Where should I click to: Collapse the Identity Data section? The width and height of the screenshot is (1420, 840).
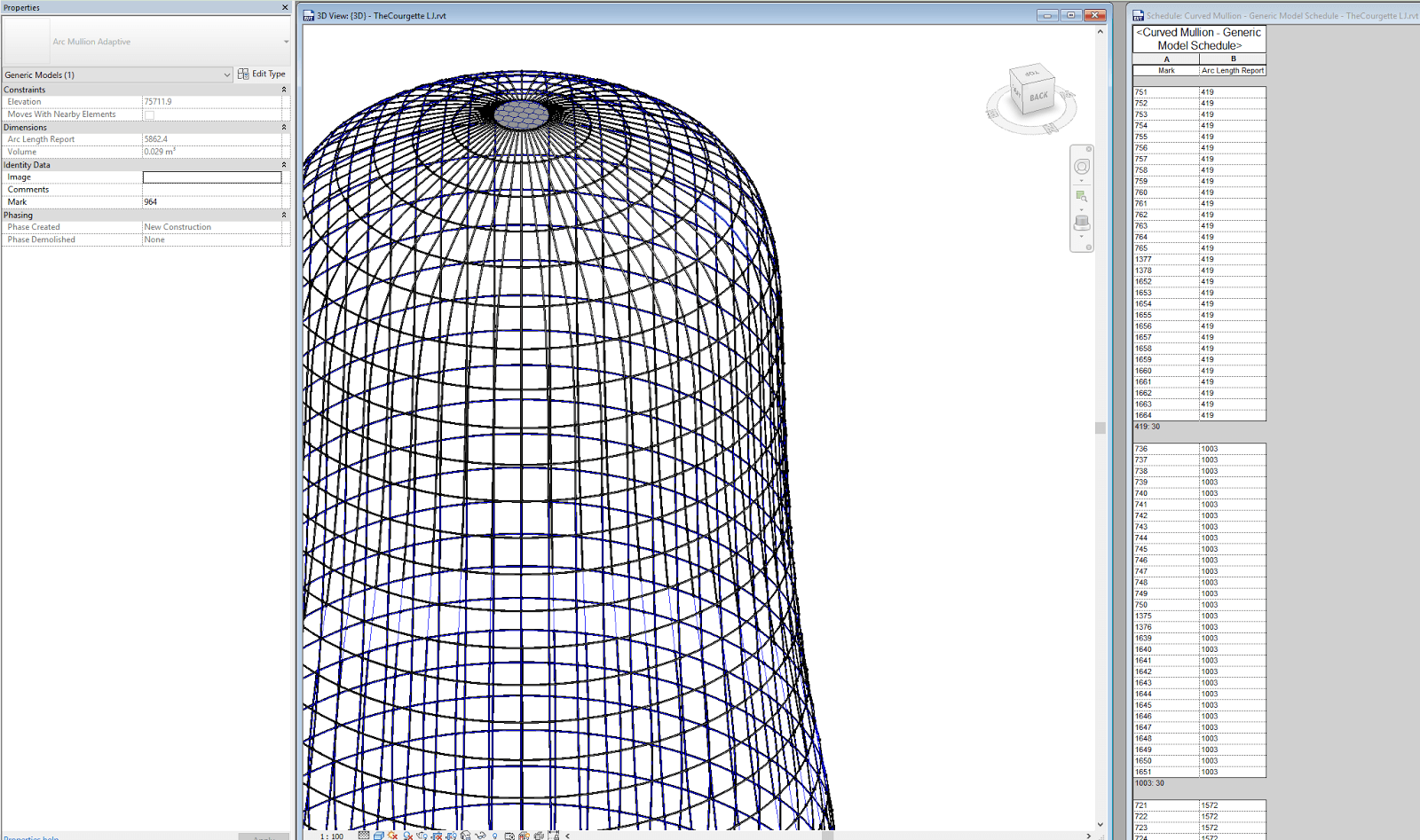coord(284,165)
